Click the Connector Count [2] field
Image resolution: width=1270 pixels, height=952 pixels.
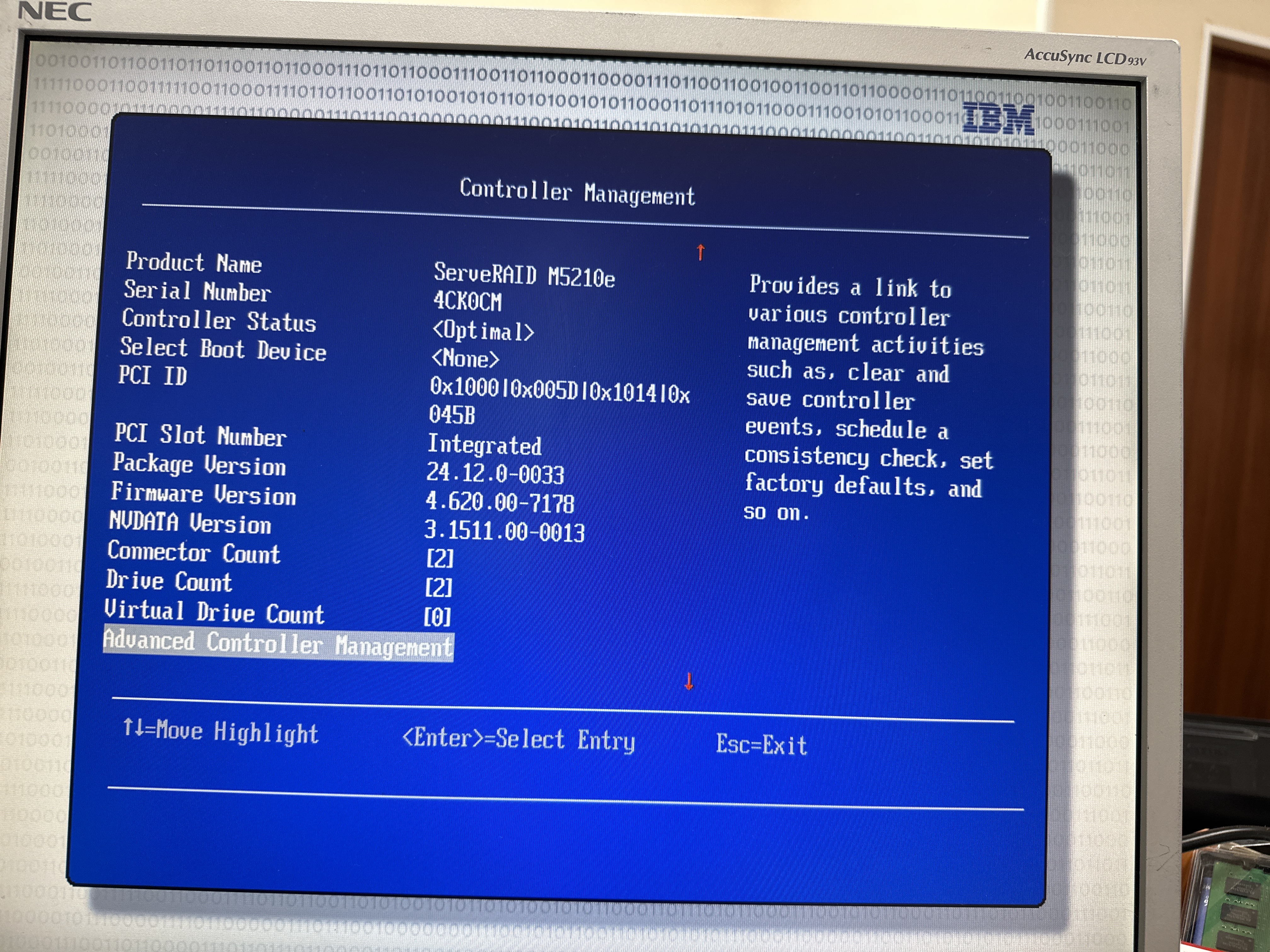[x=440, y=558]
